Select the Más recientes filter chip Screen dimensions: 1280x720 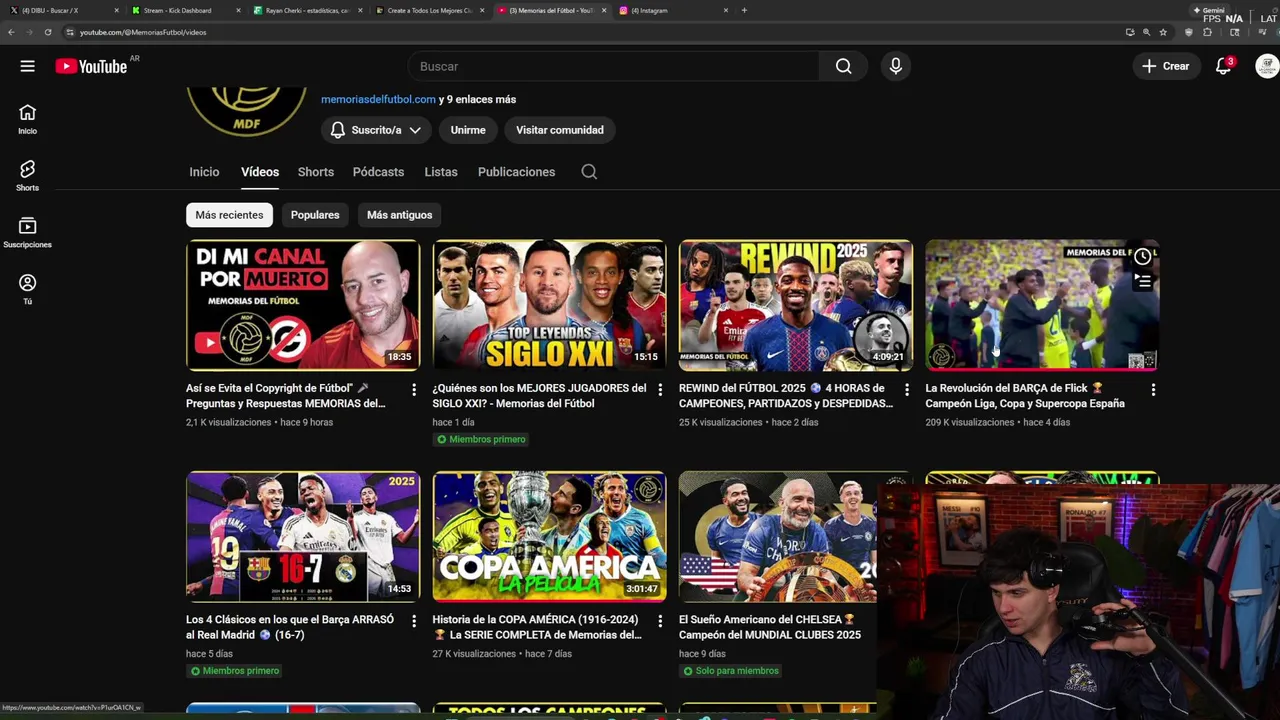click(229, 215)
